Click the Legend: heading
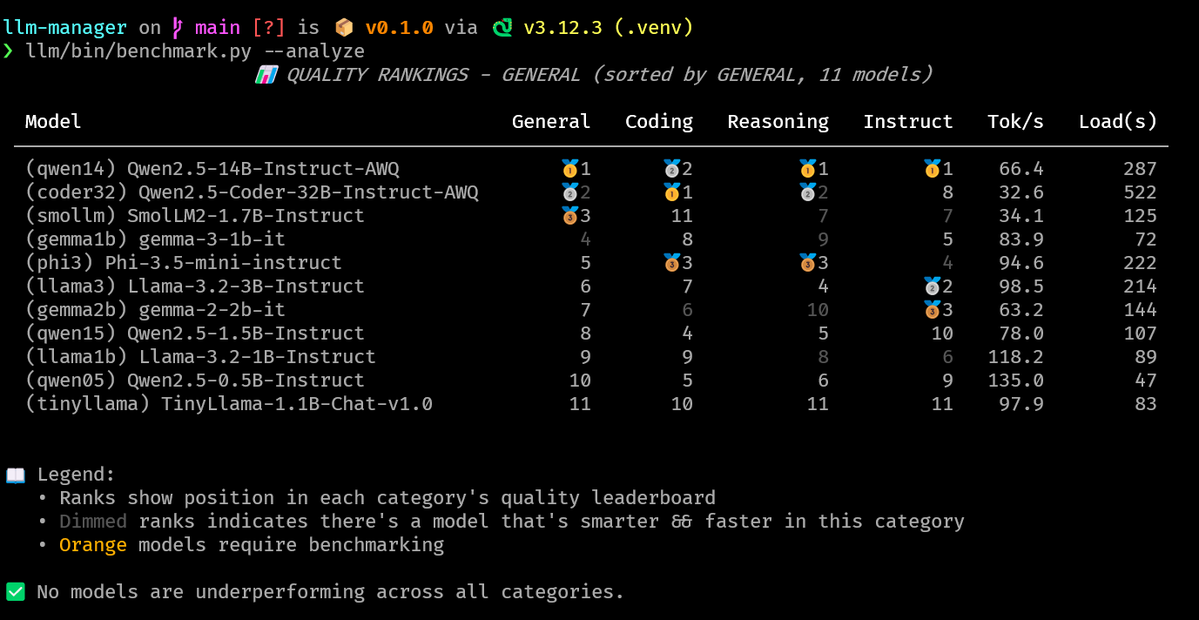This screenshot has height=620, width=1199. point(76,475)
